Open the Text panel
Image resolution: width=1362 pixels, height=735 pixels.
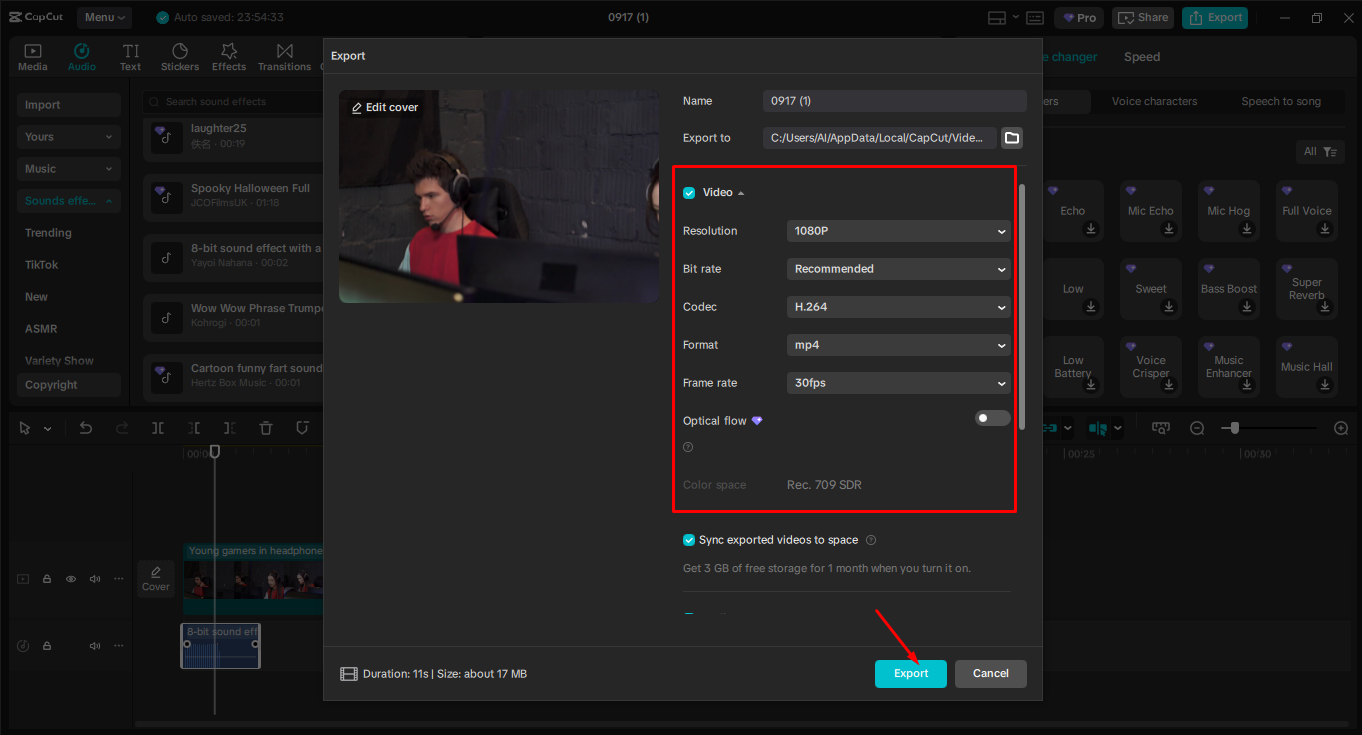(130, 56)
